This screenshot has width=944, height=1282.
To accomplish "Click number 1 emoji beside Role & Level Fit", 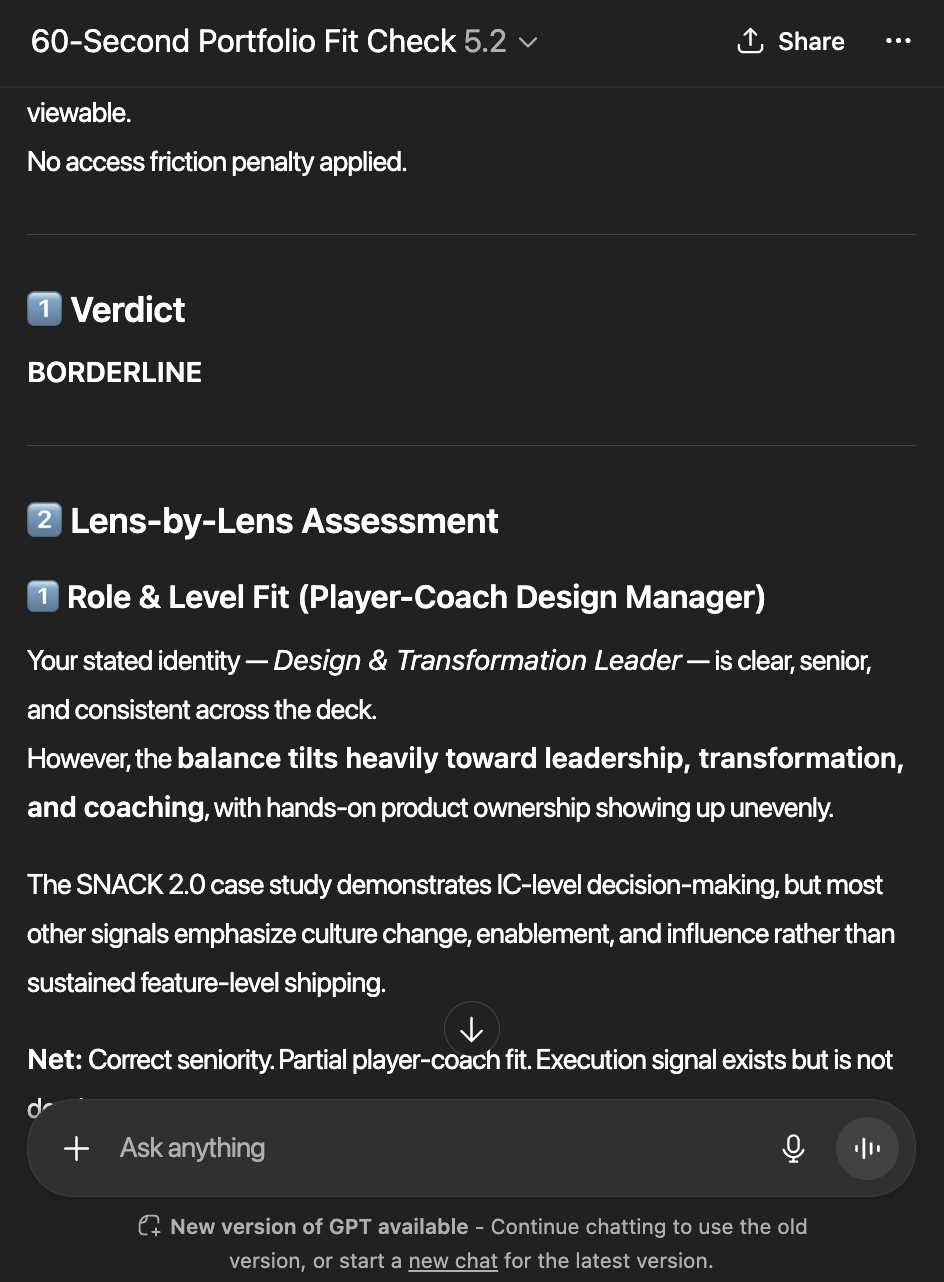I will [x=43, y=597].
